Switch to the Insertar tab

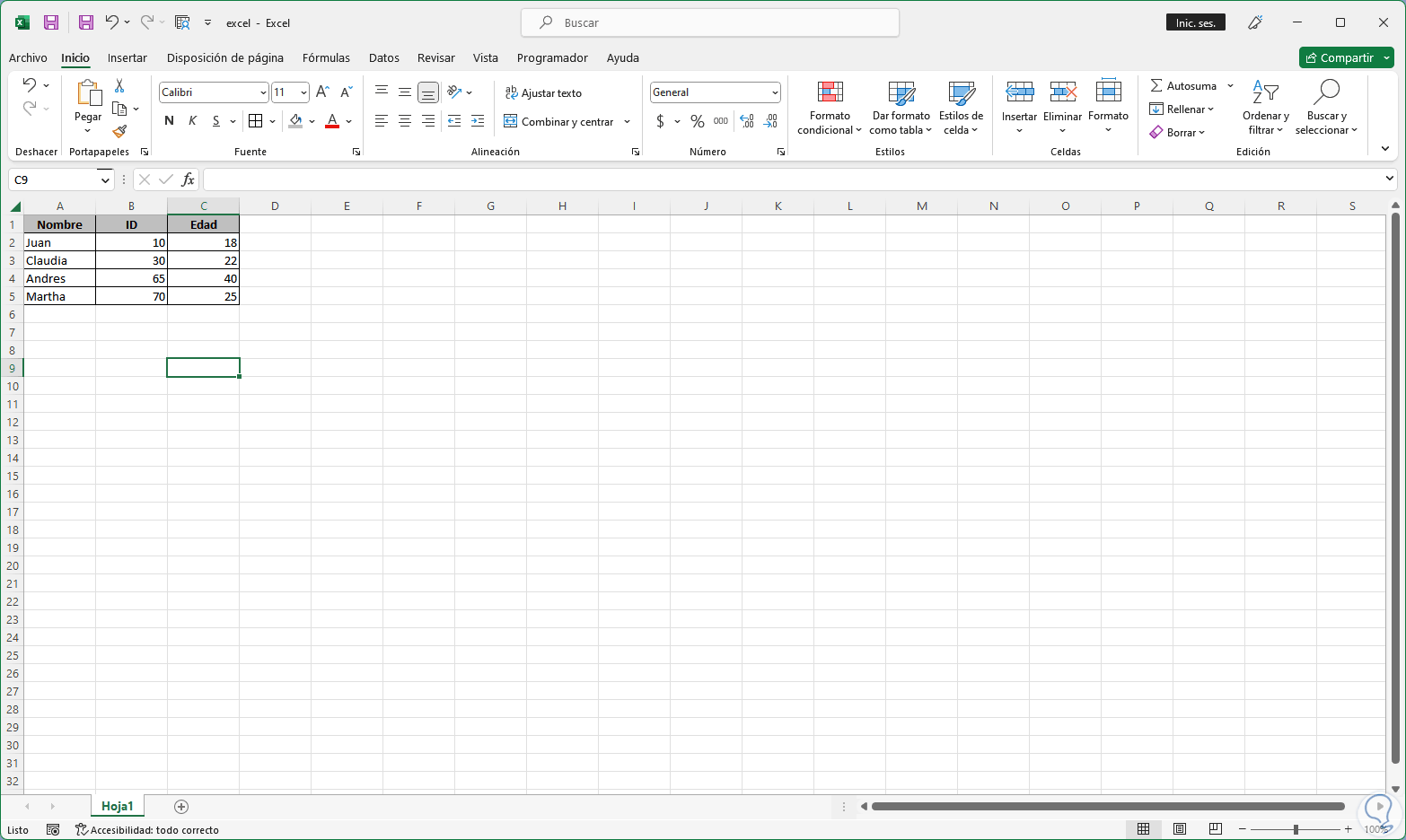127,58
